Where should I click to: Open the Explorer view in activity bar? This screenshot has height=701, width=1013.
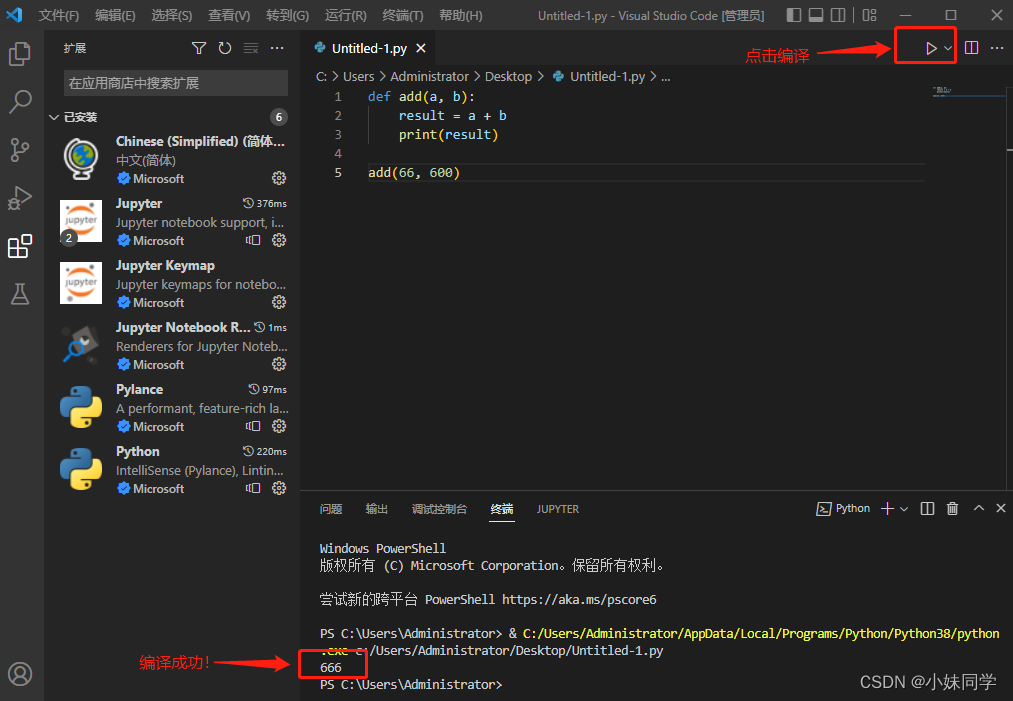[x=19, y=54]
